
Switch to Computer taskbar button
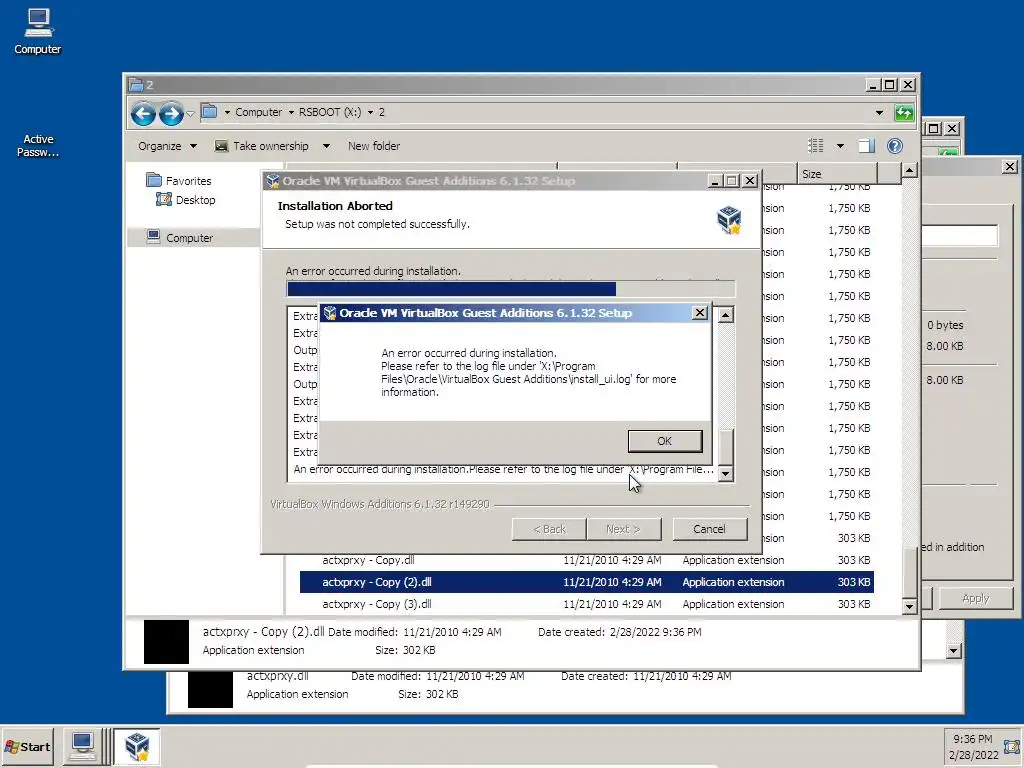tap(82, 746)
